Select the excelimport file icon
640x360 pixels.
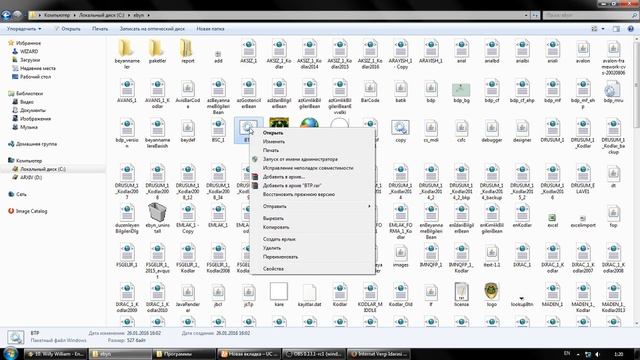[x=583, y=218]
